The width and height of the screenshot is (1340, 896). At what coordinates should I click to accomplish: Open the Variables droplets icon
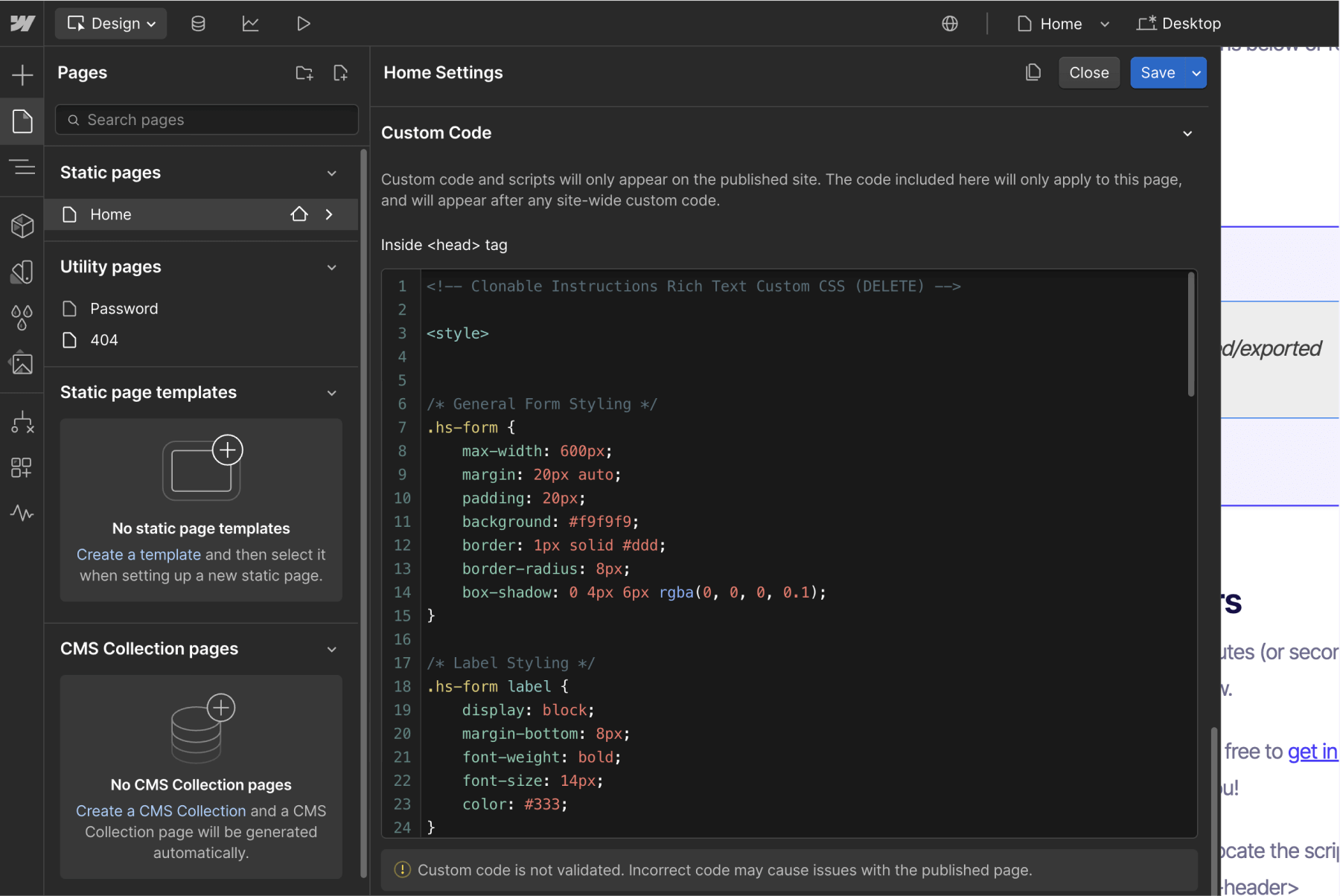tap(22, 318)
